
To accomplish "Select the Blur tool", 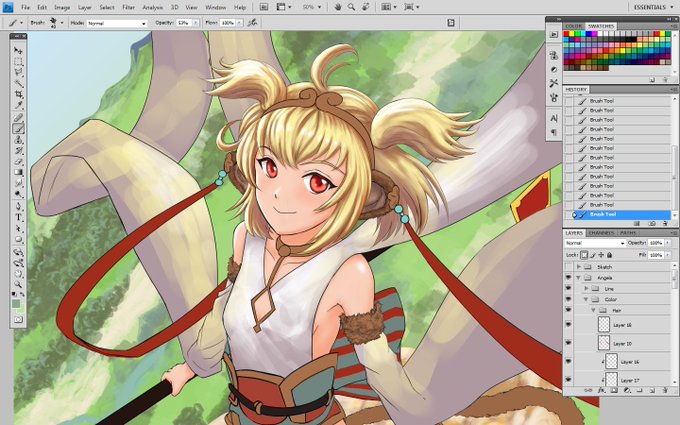I will 18,183.
